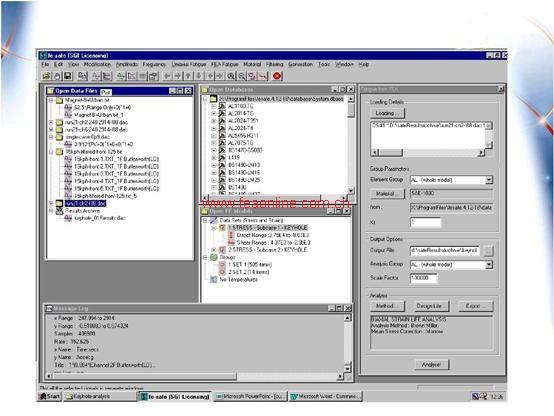Click the Message Log vertical scrollbar up arrow
Viewport: 554px width, 416px height.
[x=348, y=318]
